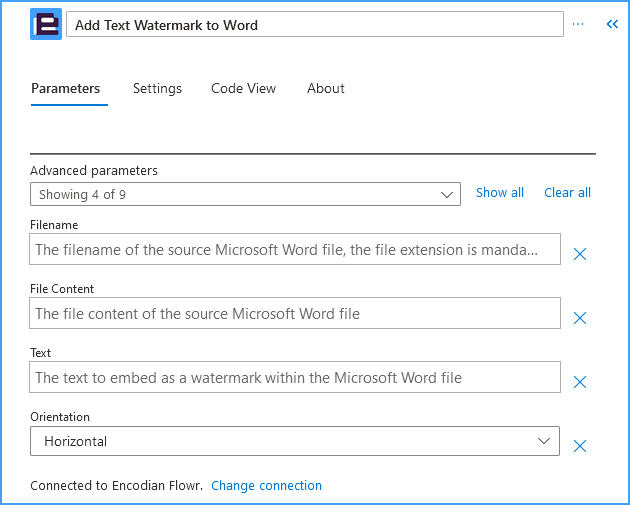The width and height of the screenshot is (630, 505).
Task: Remove the File Content parameter with its X
Action: [x=580, y=318]
